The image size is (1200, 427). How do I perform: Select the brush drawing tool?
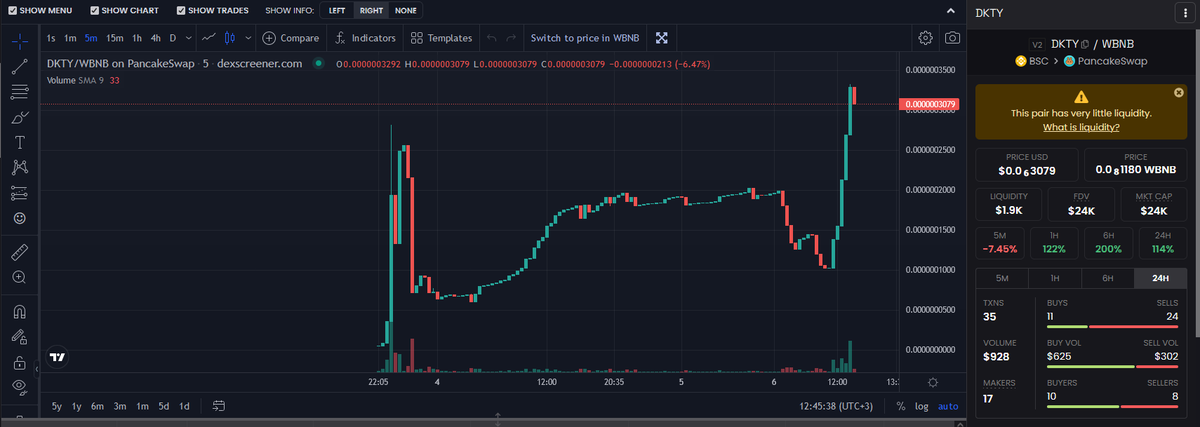point(19,117)
